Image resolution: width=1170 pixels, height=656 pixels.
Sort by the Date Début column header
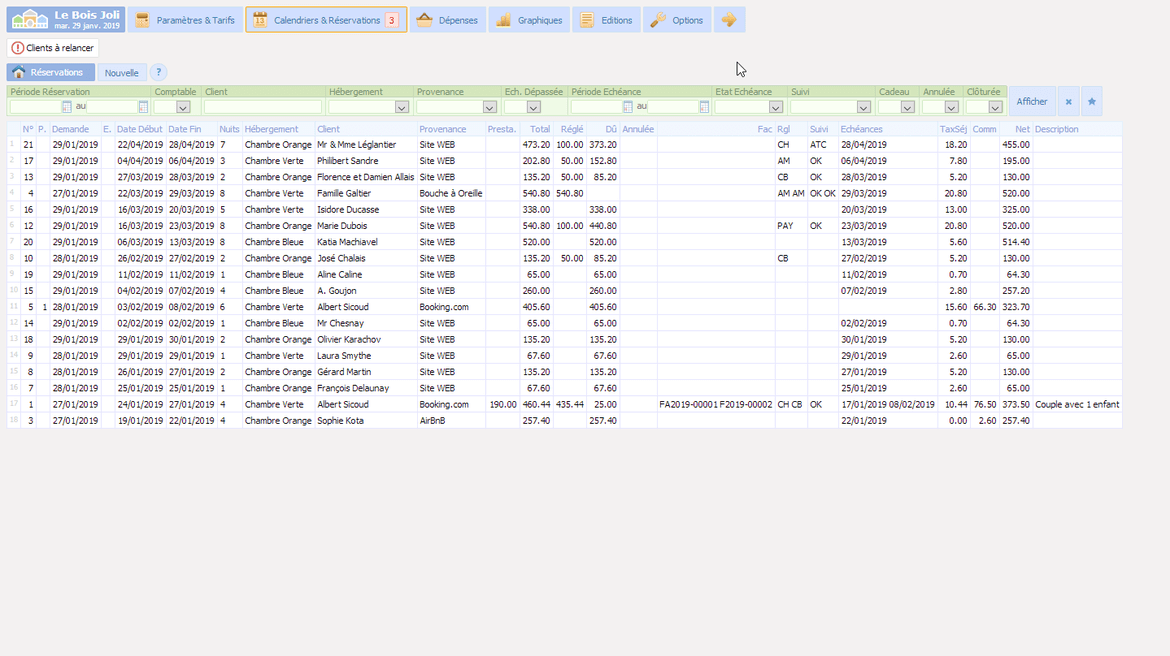pyautogui.click(x=139, y=129)
